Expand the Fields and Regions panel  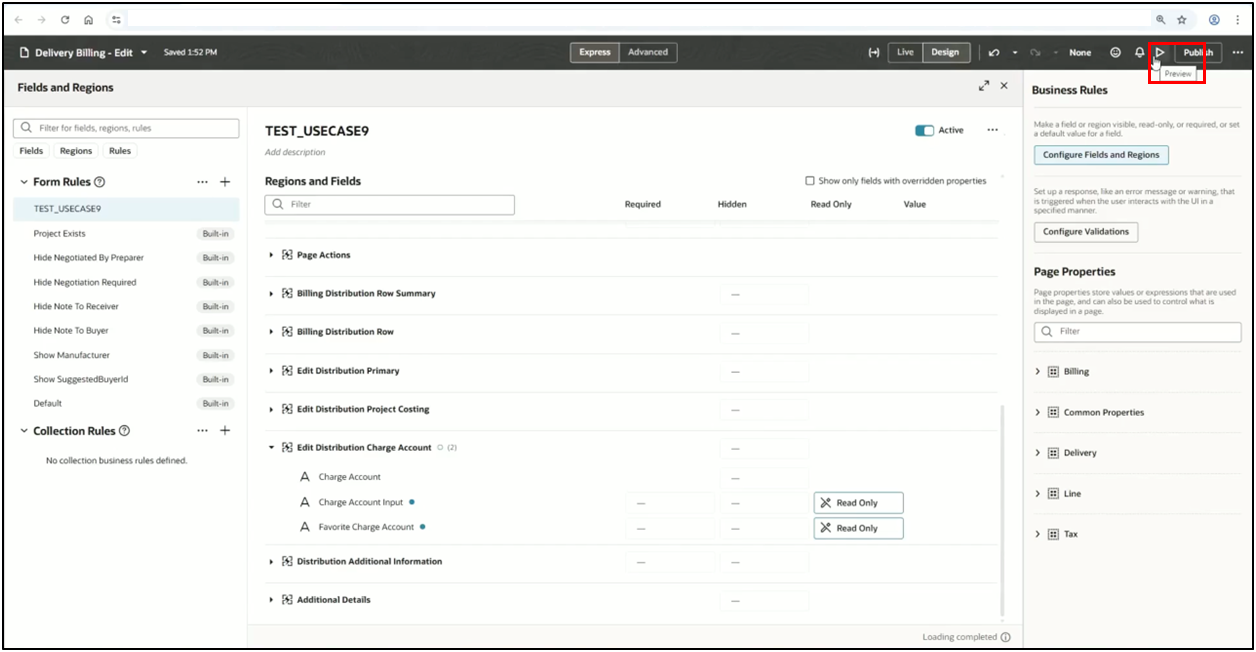click(984, 87)
